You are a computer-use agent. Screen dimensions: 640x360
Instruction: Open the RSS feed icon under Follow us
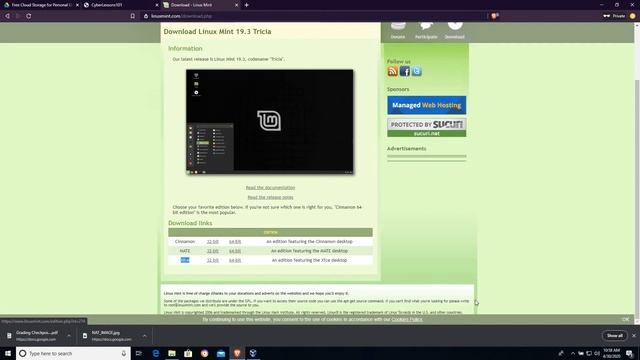(x=393, y=71)
